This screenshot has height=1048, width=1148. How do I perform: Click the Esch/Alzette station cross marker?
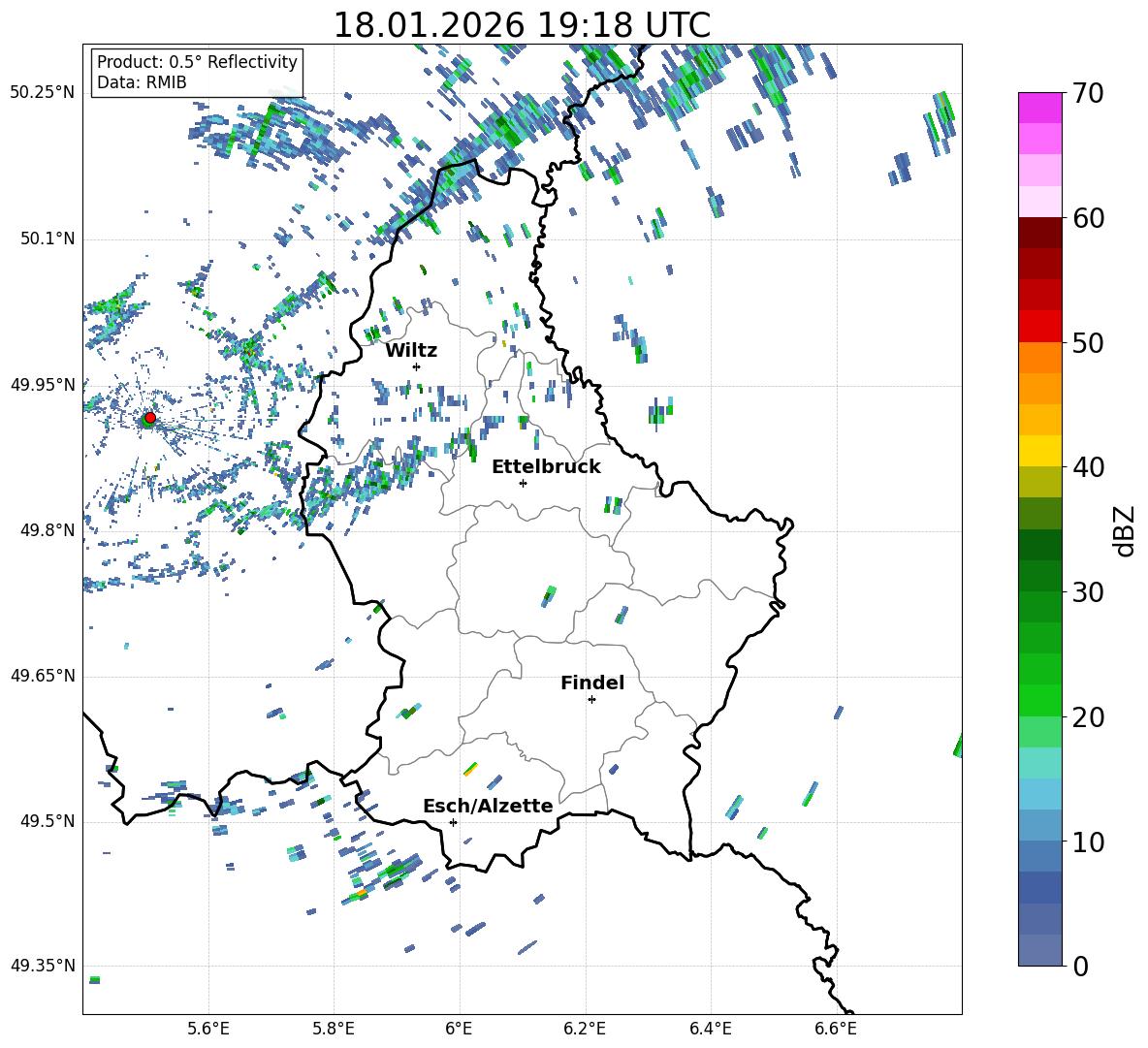453,822
